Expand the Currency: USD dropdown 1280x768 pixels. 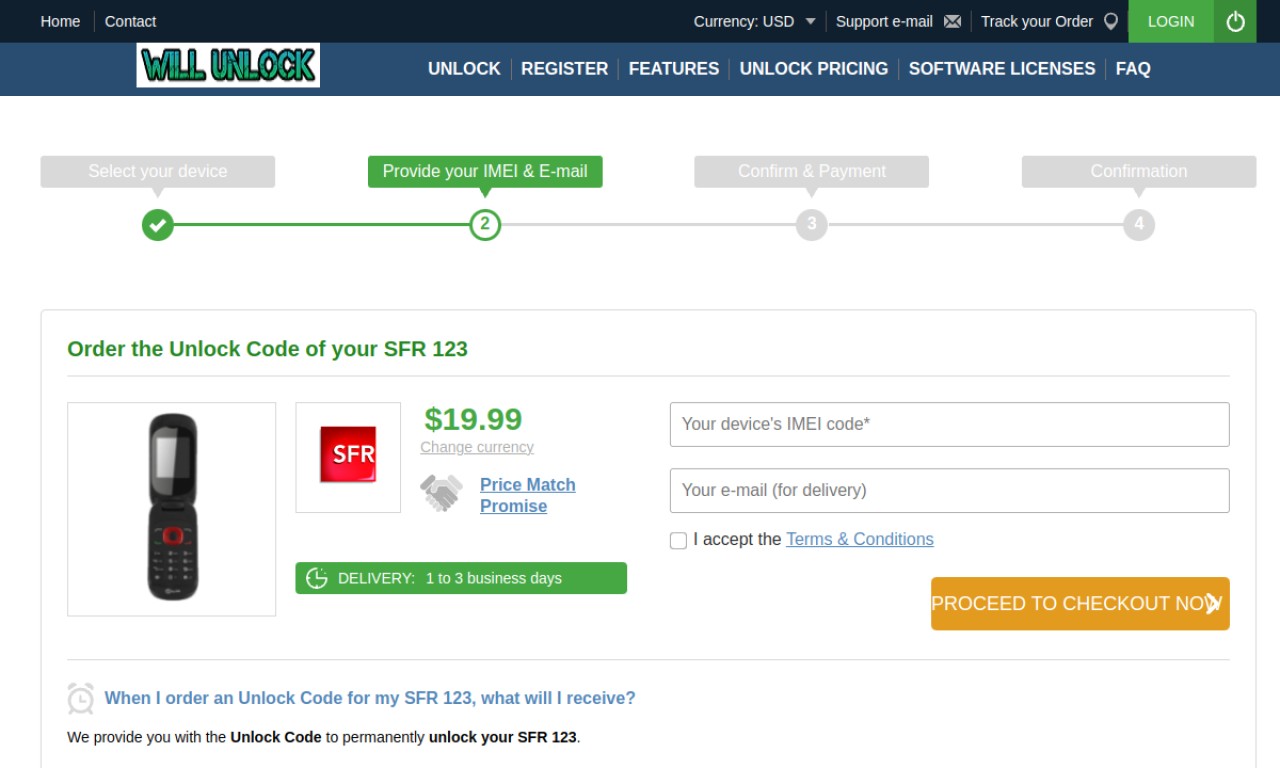(755, 21)
